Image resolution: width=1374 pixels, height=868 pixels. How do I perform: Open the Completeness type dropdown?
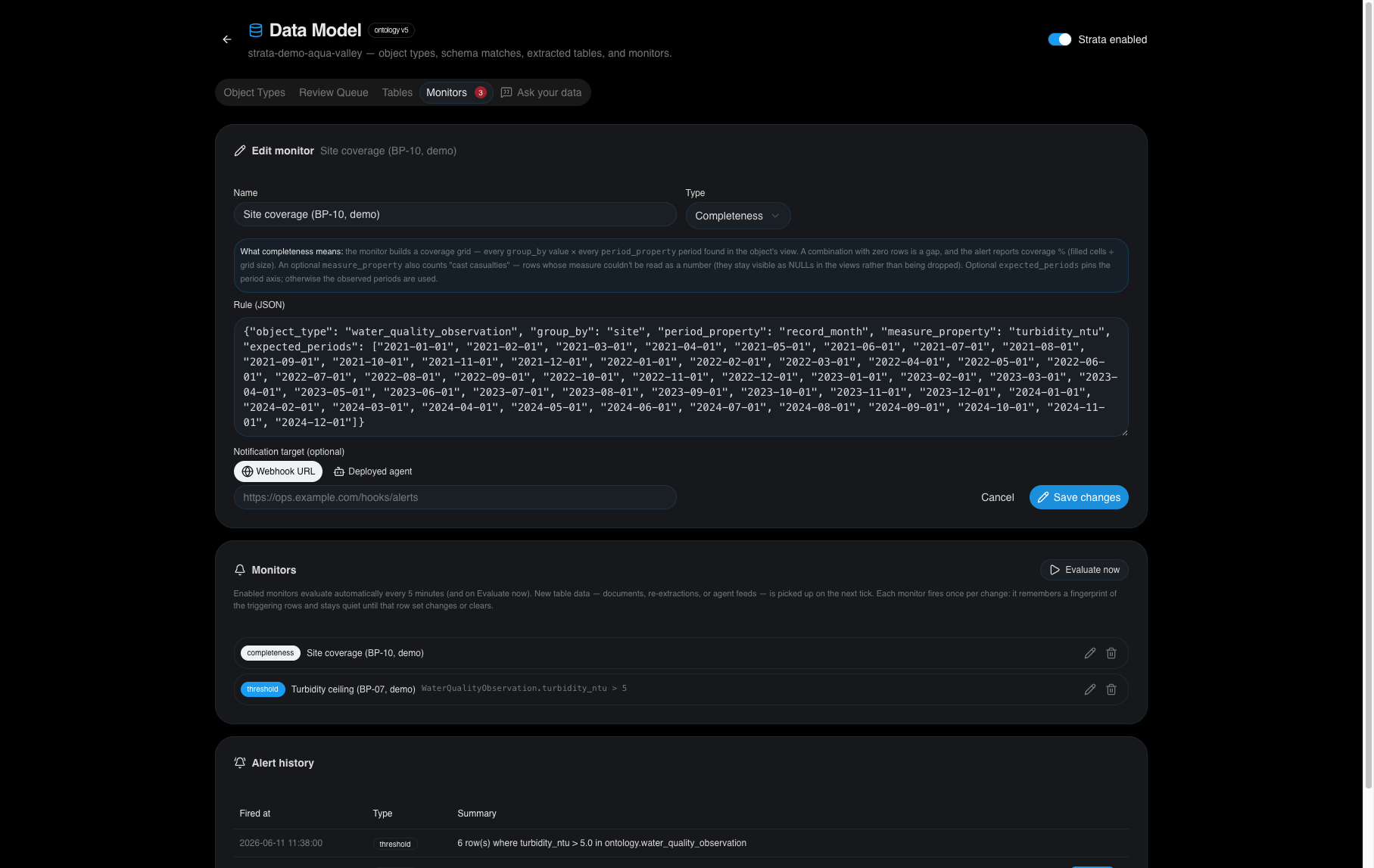[738, 216]
